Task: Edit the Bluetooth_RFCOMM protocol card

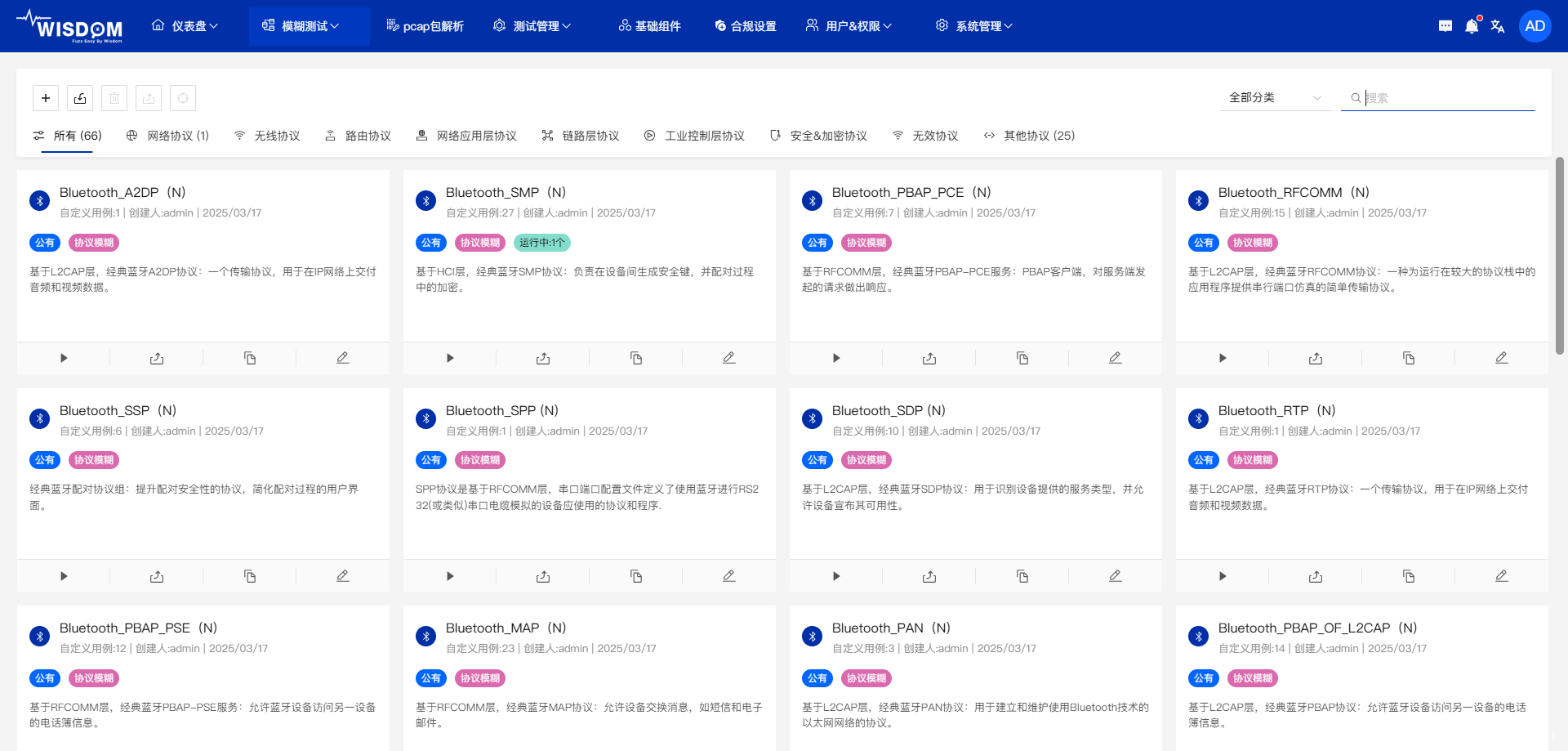Action: (1501, 358)
